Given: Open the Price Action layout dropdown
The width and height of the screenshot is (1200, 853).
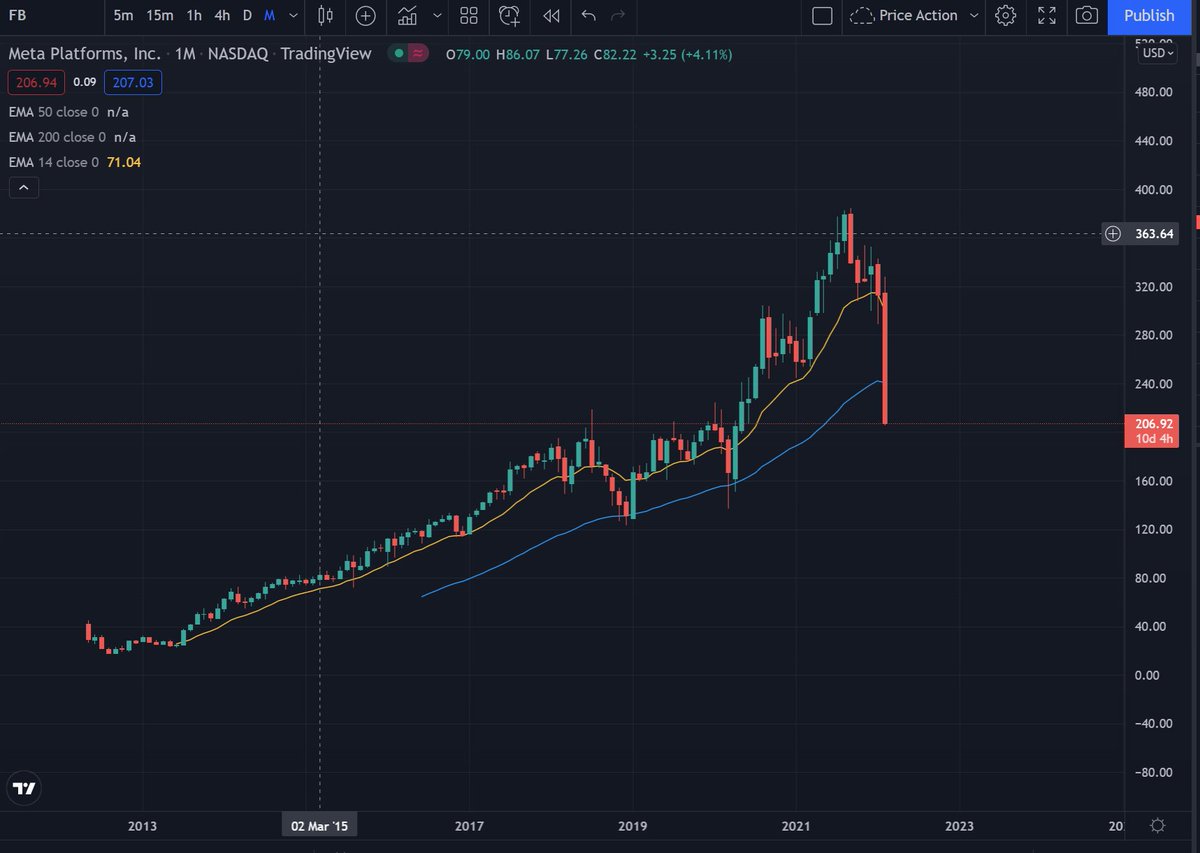Looking at the screenshot, I should pos(912,15).
